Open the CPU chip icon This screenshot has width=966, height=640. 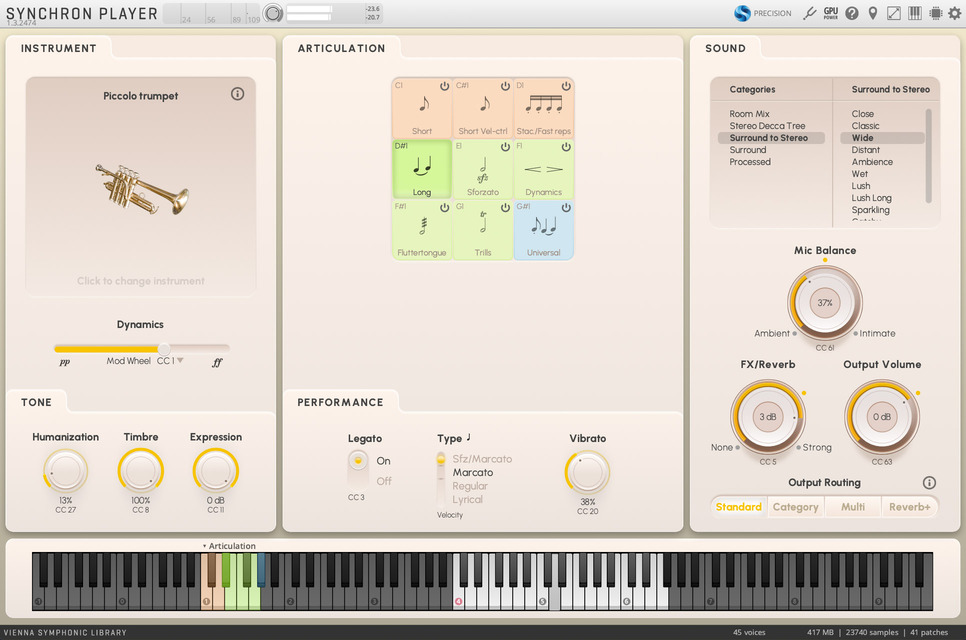pos(935,13)
